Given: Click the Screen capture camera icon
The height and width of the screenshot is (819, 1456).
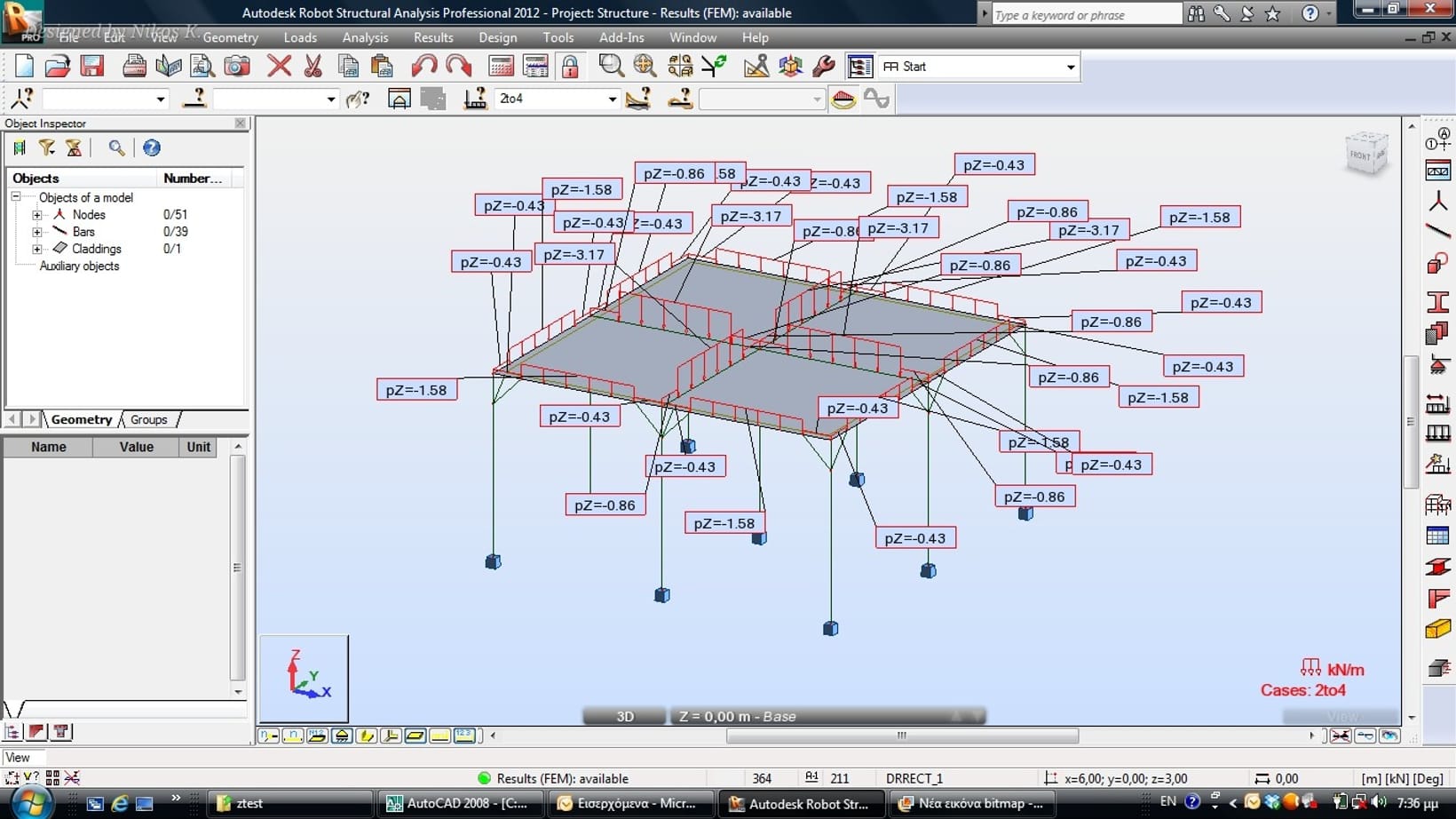Looking at the screenshot, I should point(236,66).
